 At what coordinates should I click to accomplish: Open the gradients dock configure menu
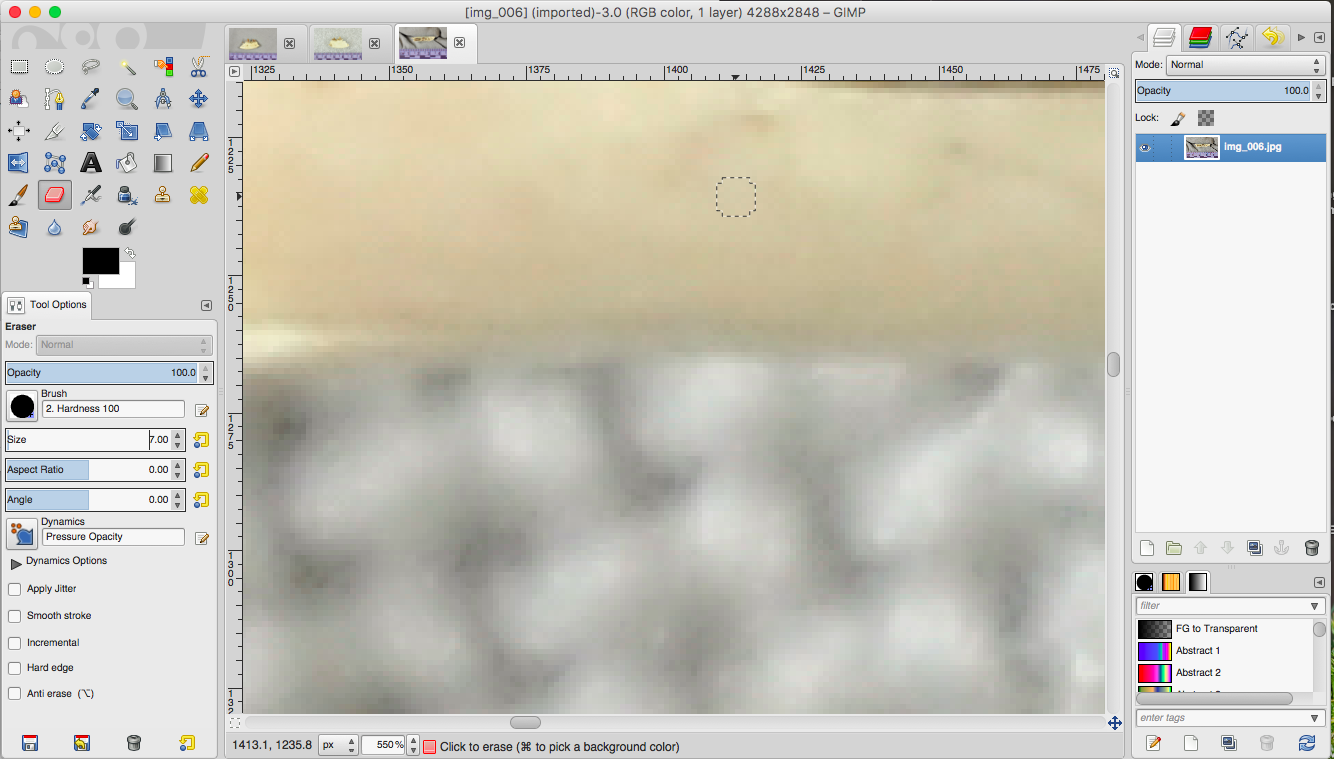[1319, 582]
